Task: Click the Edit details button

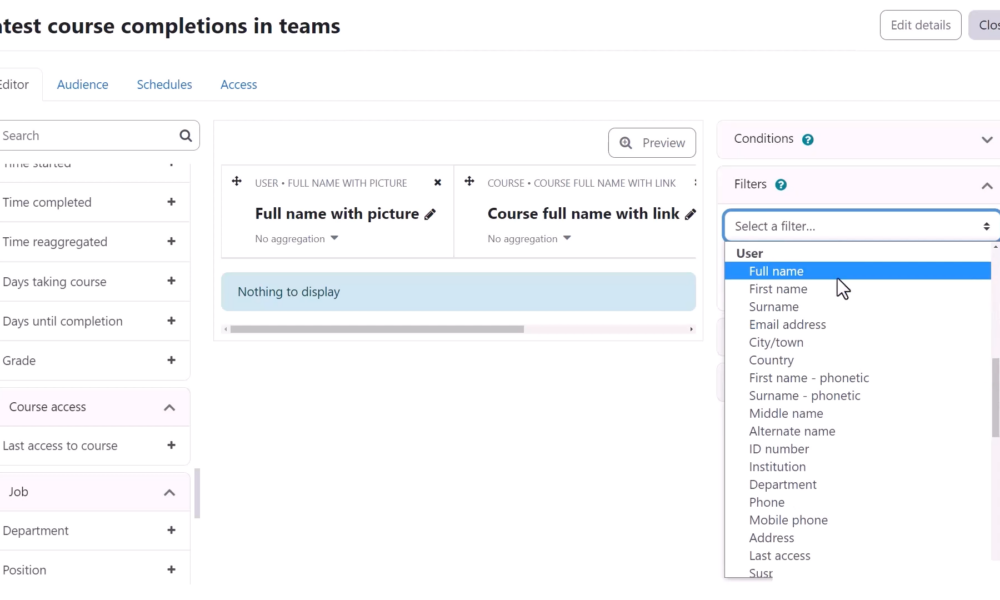Action: click(919, 25)
